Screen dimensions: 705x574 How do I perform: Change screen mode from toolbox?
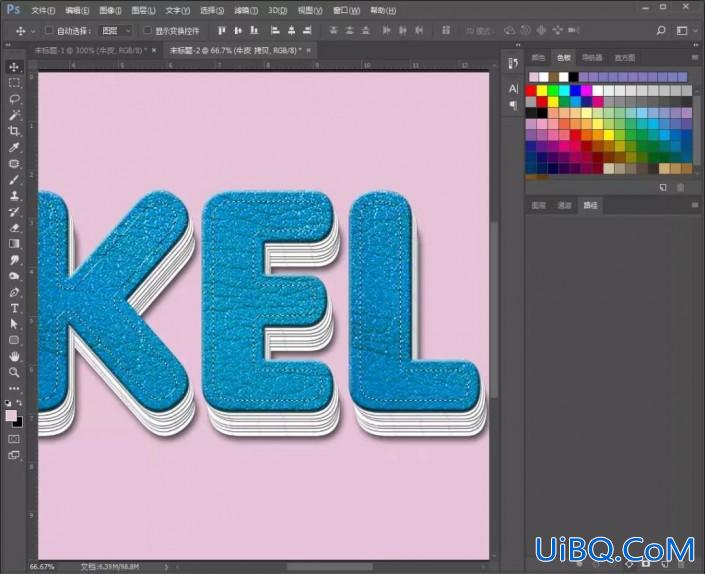pyautogui.click(x=14, y=455)
